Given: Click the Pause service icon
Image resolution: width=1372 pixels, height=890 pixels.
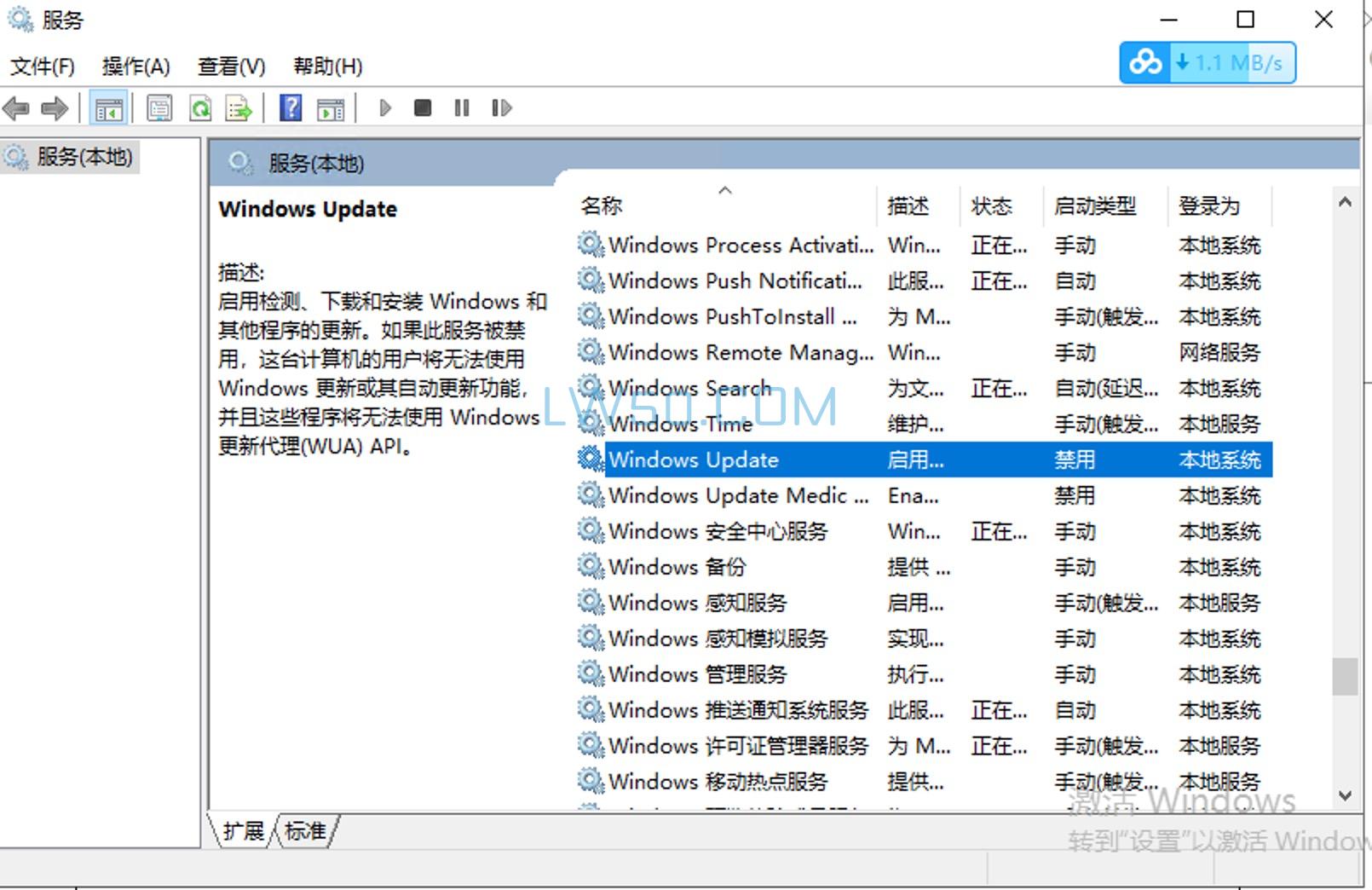Looking at the screenshot, I should [x=462, y=108].
